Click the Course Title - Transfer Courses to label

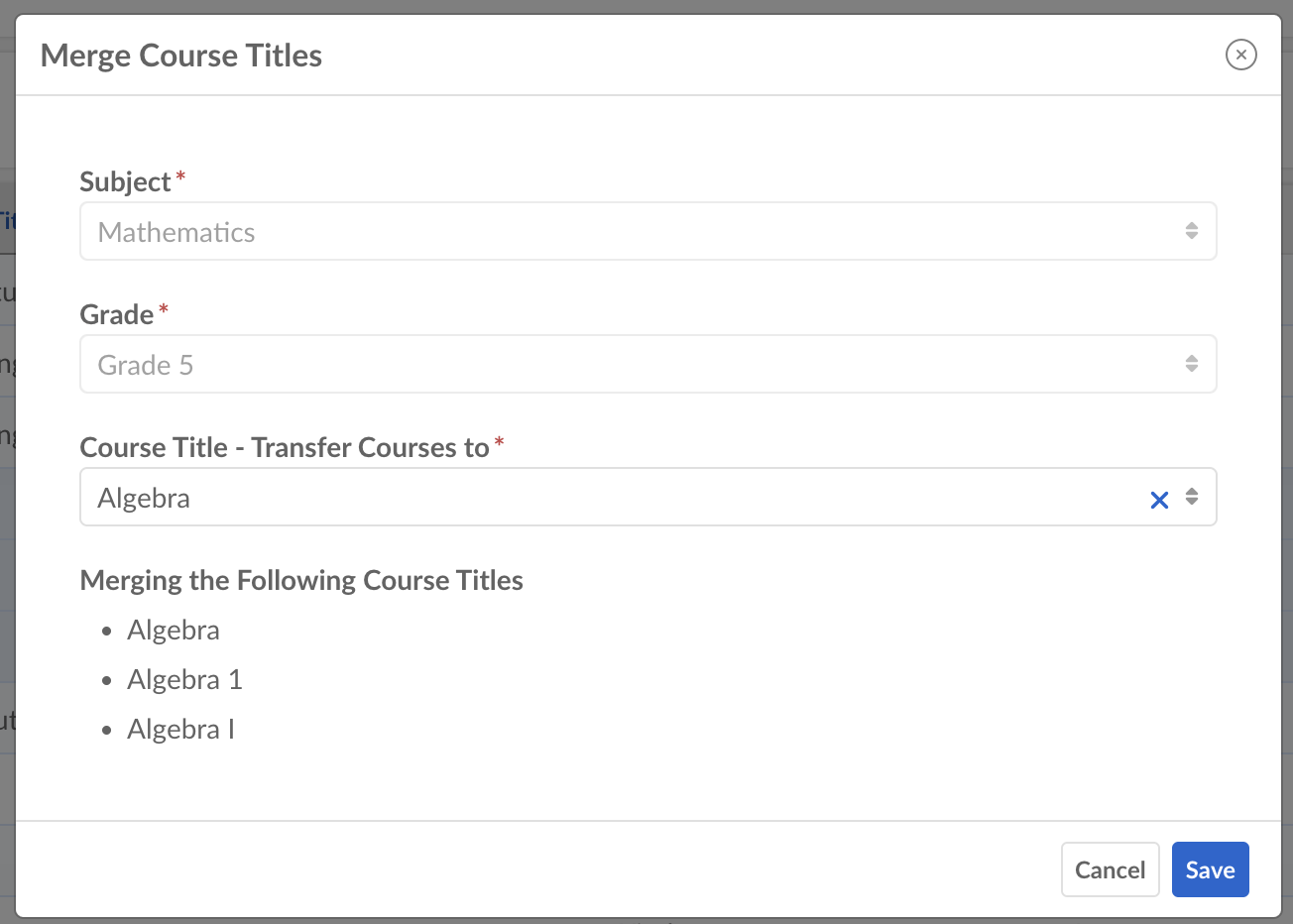(x=285, y=448)
